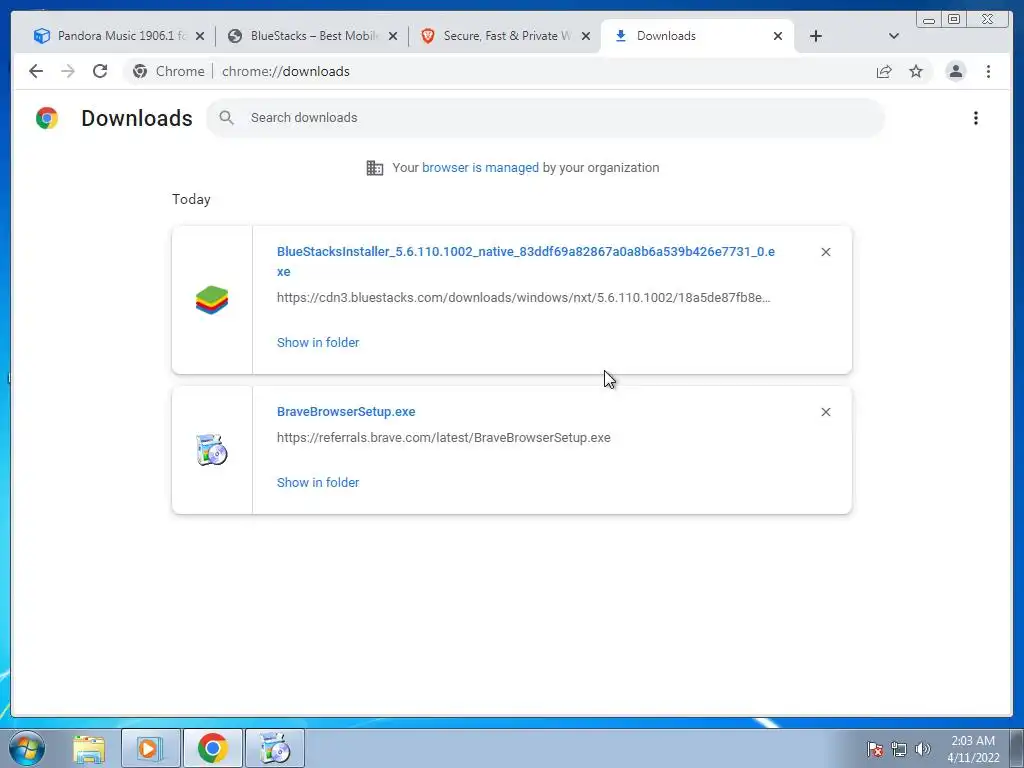This screenshot has width=1024, height=768.
Task: Click the forward navigation arrow
Action: 68,71
